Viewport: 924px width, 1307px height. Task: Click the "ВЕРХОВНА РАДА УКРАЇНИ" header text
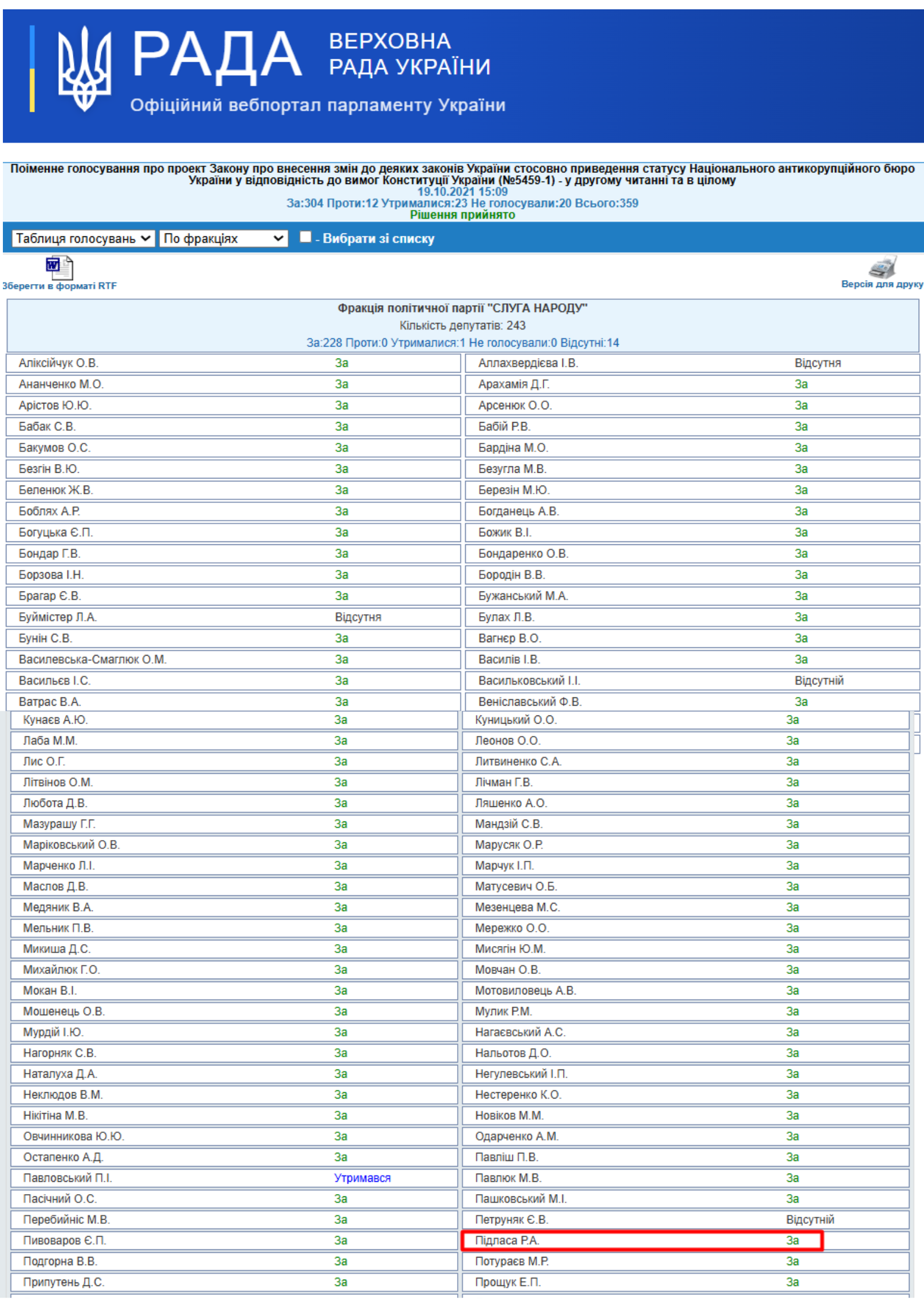tap(409, 54)
